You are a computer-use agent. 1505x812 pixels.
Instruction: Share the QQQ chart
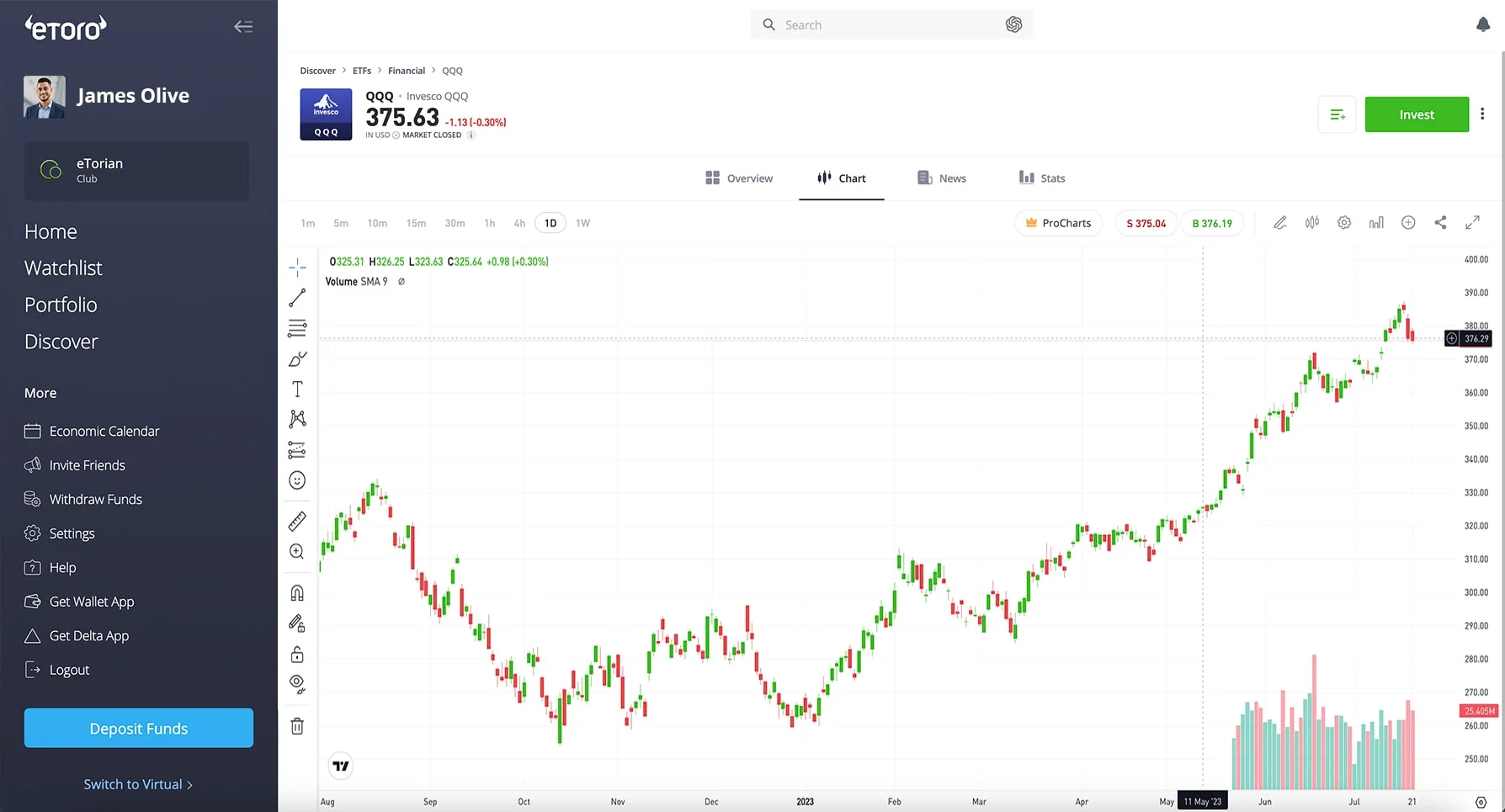click(1440, 222)
